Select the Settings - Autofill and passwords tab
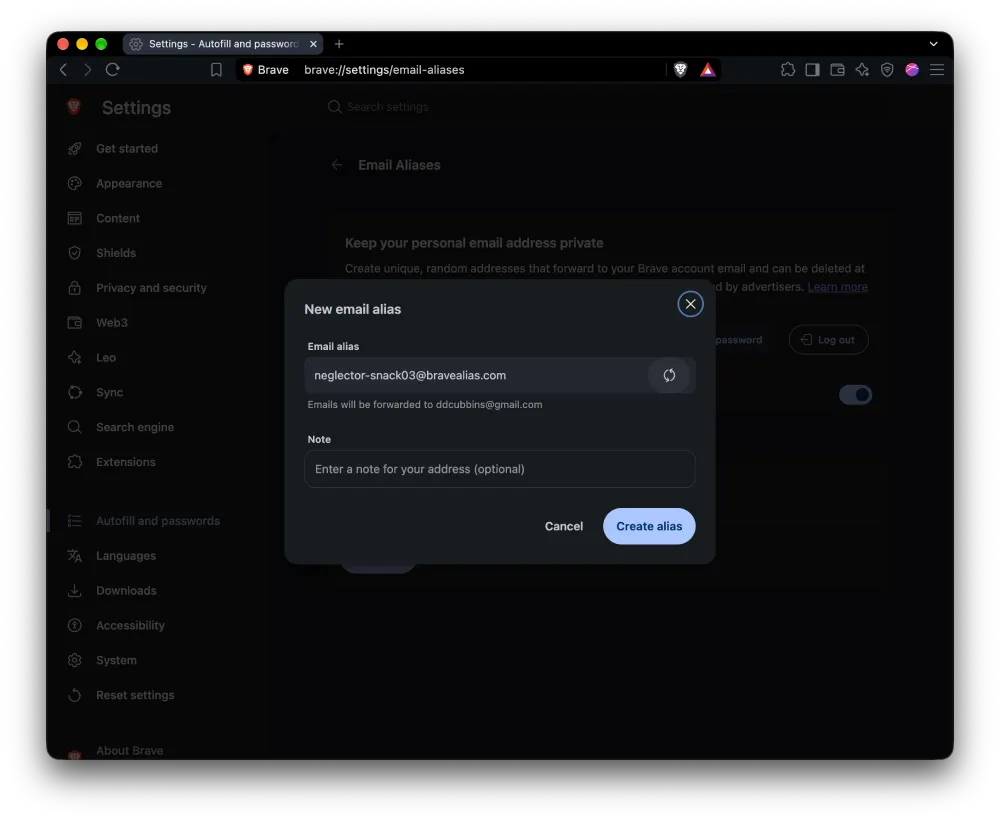This screenshot has width=1000, height=821. coord(223,44)
